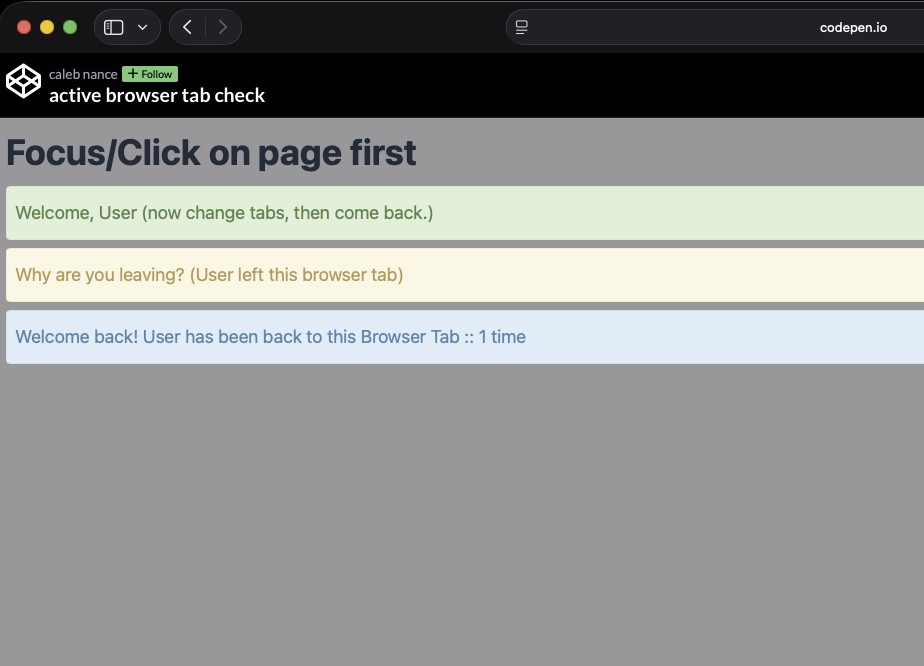
Task: Go back with the left arrow
Action: (187, 27)
